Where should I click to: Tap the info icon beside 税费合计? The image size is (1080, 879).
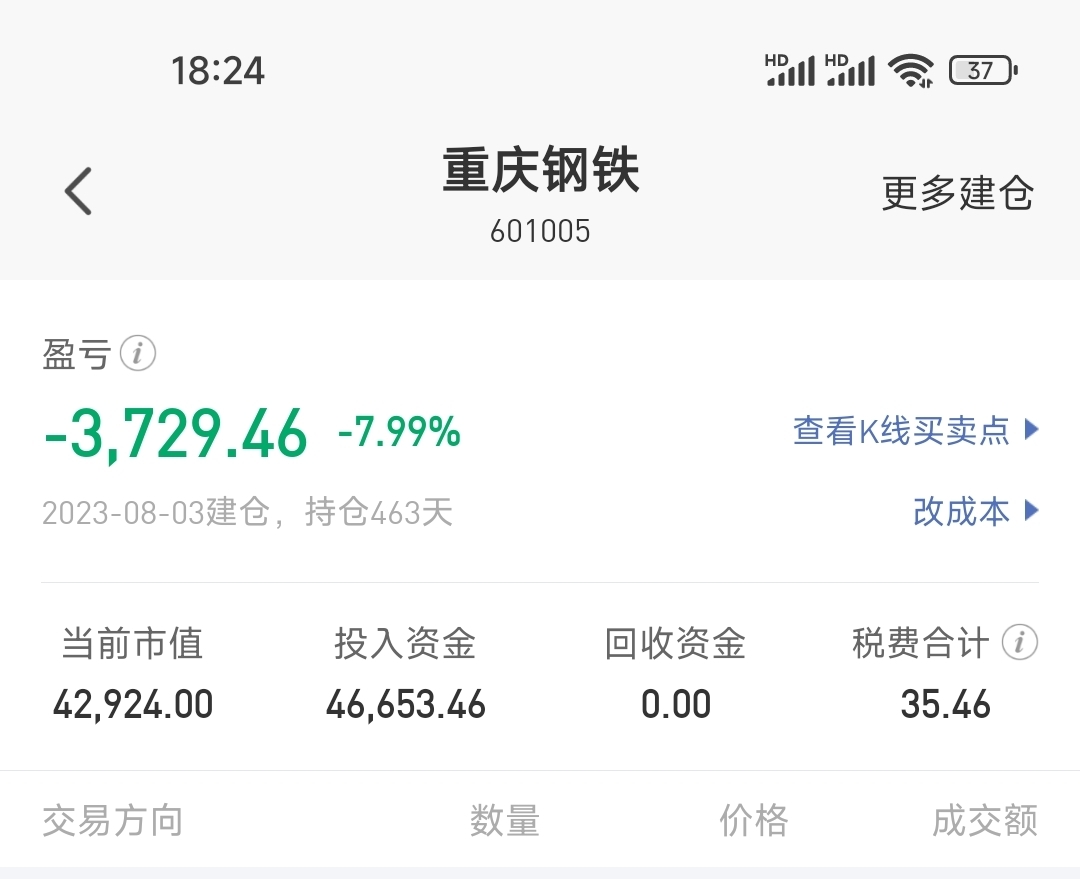pyautogui.click(x=1019, y=642)
